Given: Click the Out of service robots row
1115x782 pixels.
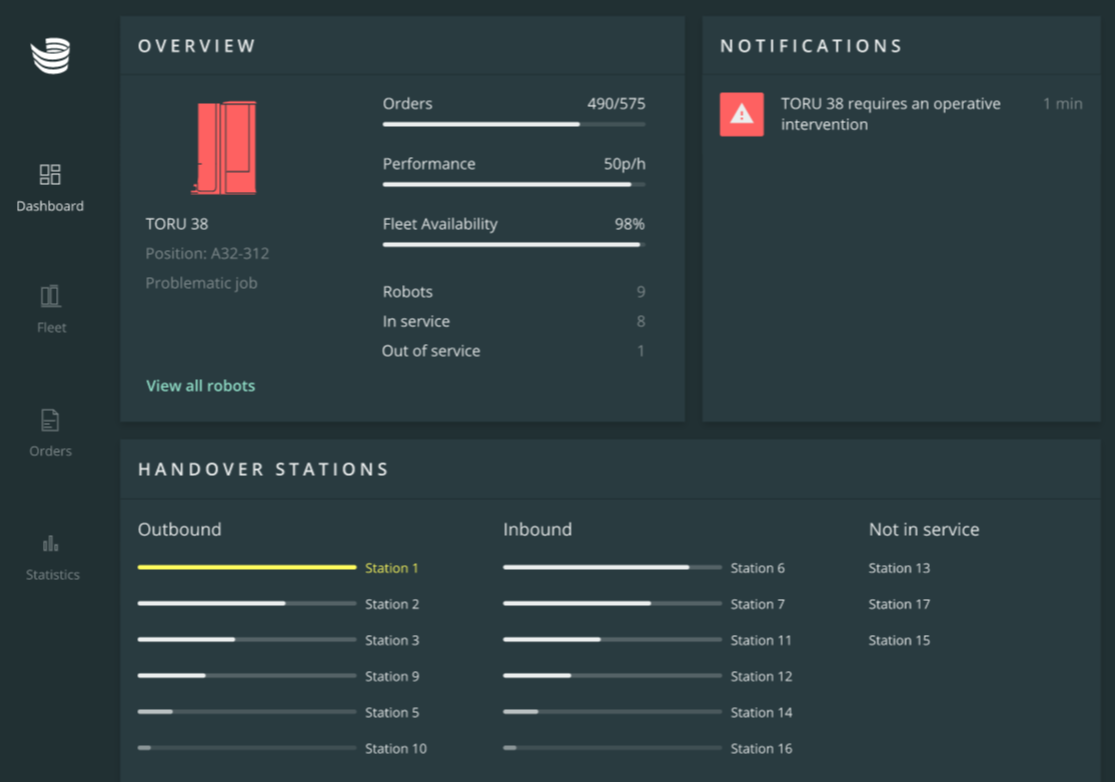Looking at the screenshot, I should click(x=513, y=351).
